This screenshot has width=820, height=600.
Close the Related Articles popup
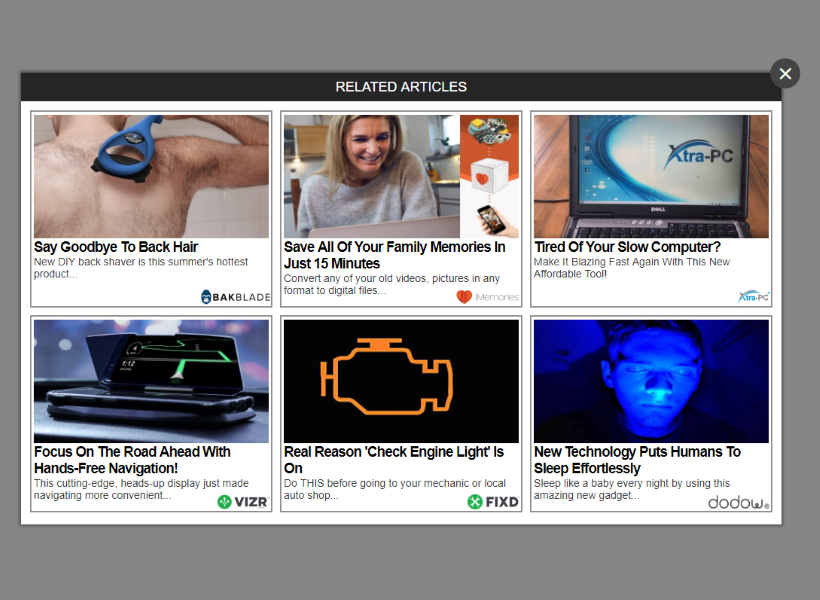(784, 74)
